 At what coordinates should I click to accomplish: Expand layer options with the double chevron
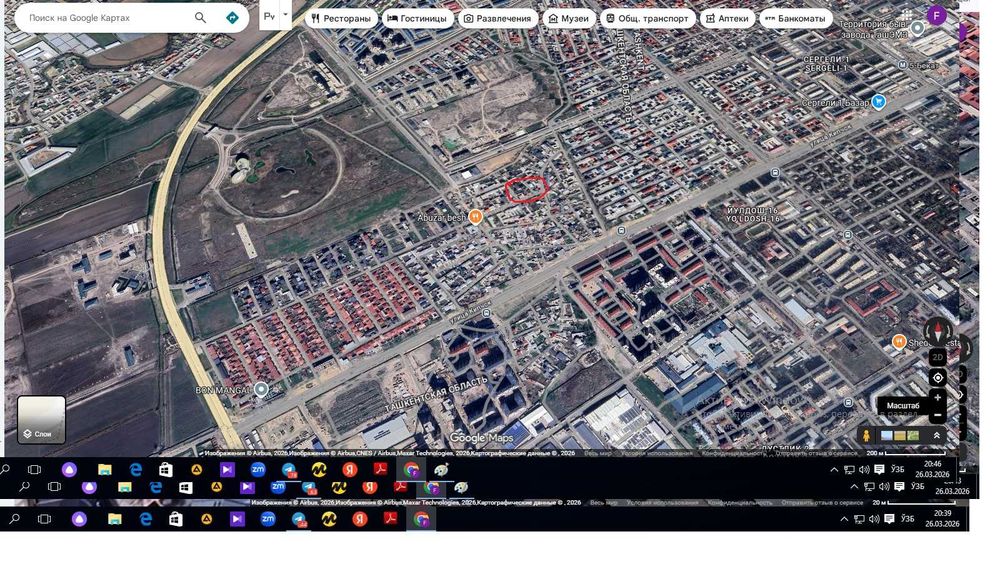pyautogui.click(x=937, y=435)
